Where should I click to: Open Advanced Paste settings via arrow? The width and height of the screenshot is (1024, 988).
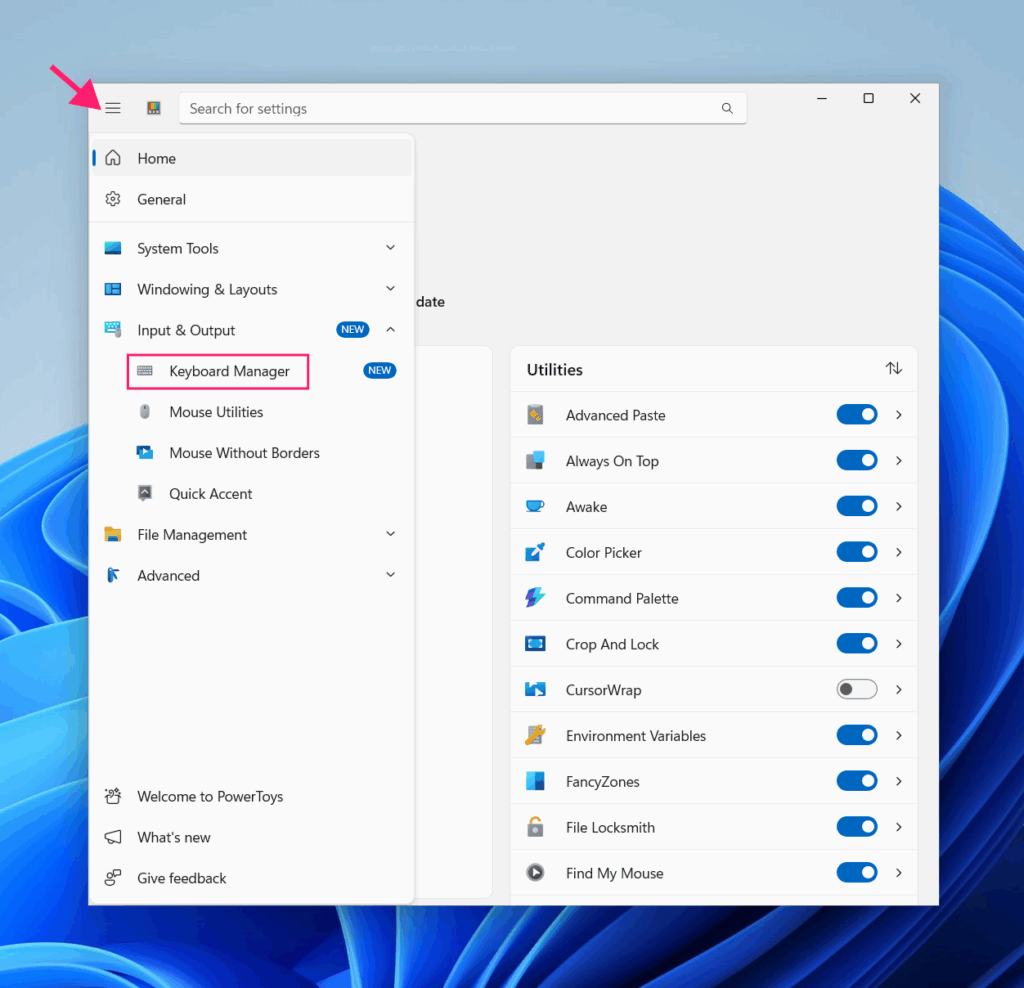[x=899, y=415]
